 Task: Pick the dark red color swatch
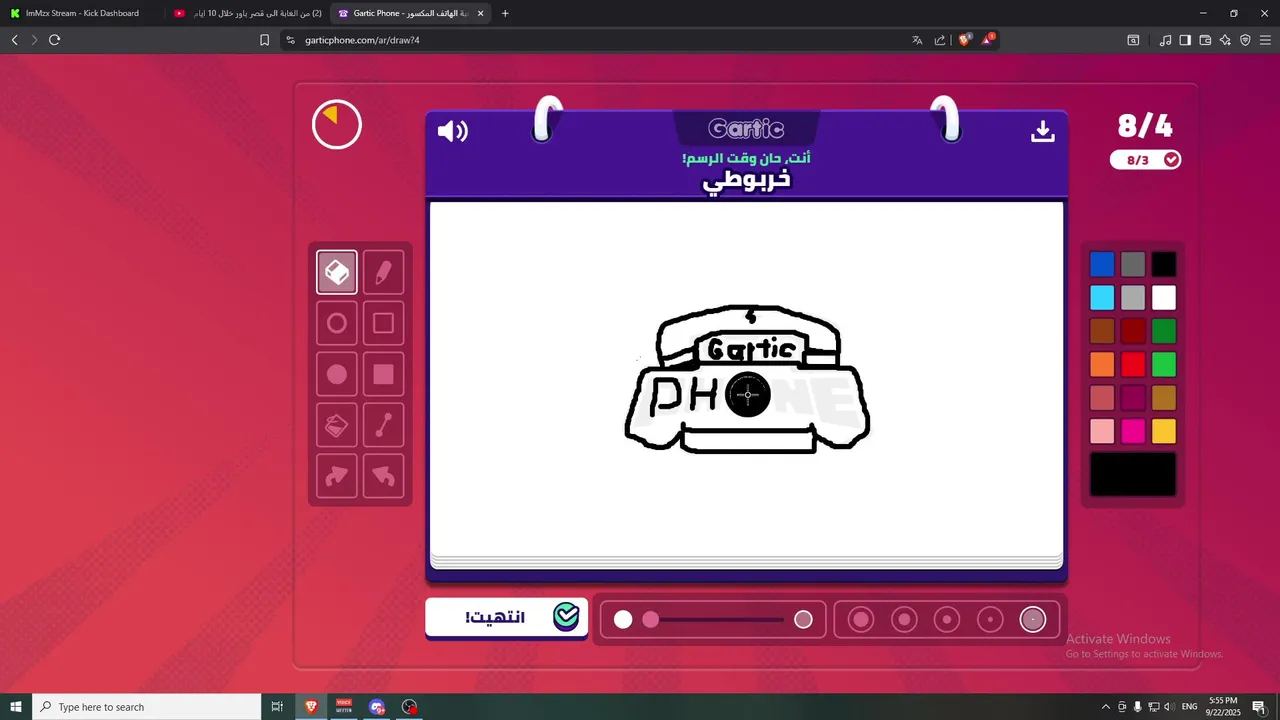[x=1133, y=331]
